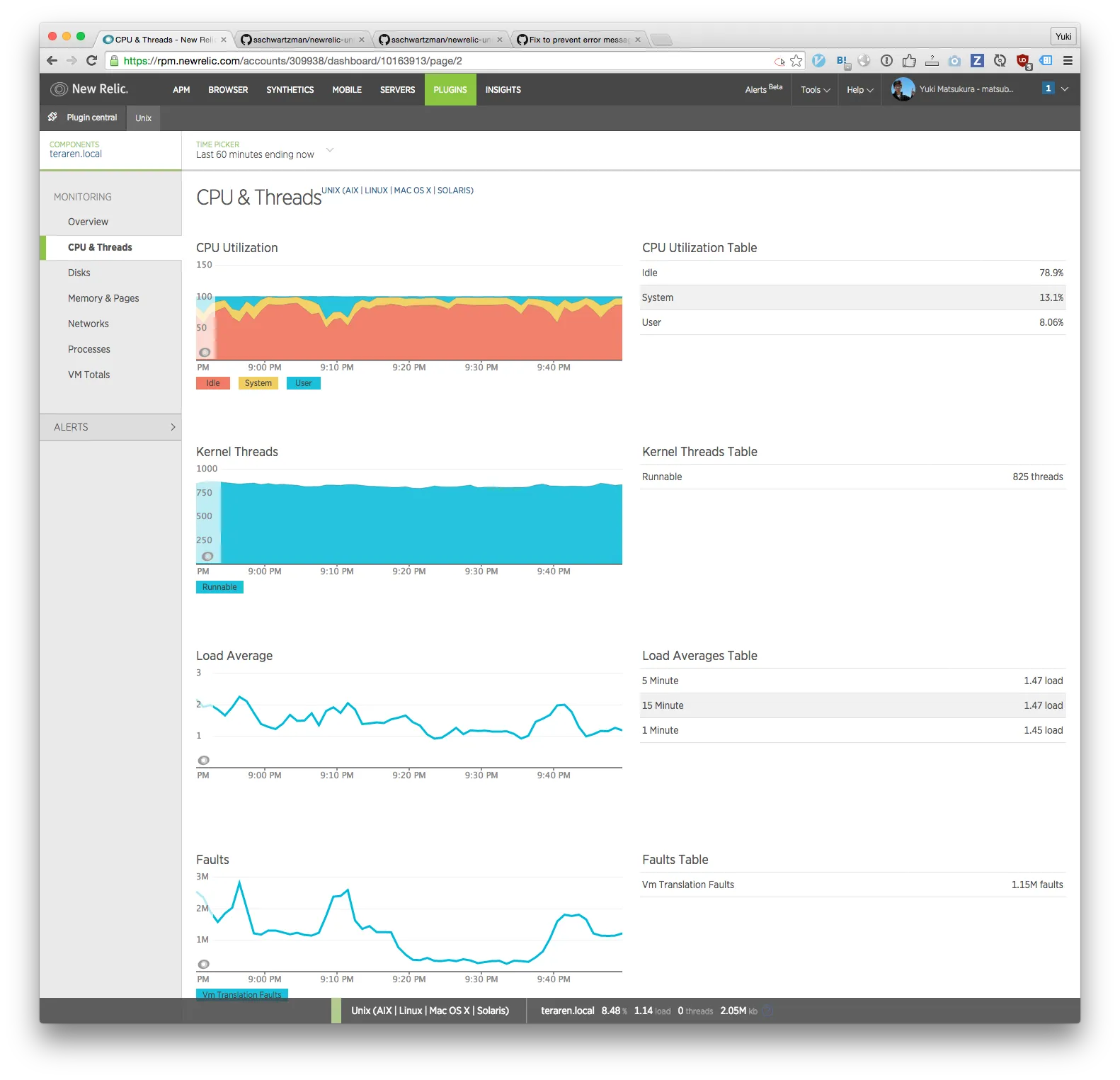Click the Plugin central plug icon
Image resolution: width=1120 pixels, height=1080 pixels.
tap(53, 117)
